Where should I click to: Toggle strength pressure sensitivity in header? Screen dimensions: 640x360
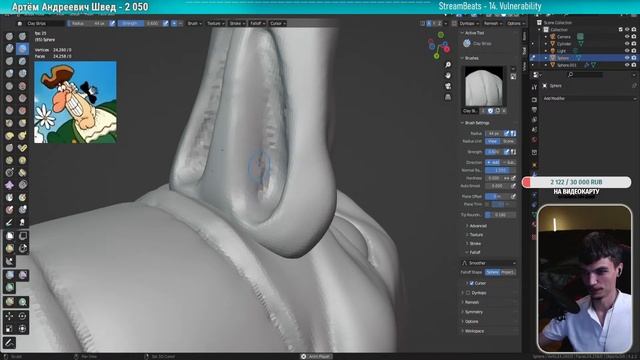(x=165, y=23)
